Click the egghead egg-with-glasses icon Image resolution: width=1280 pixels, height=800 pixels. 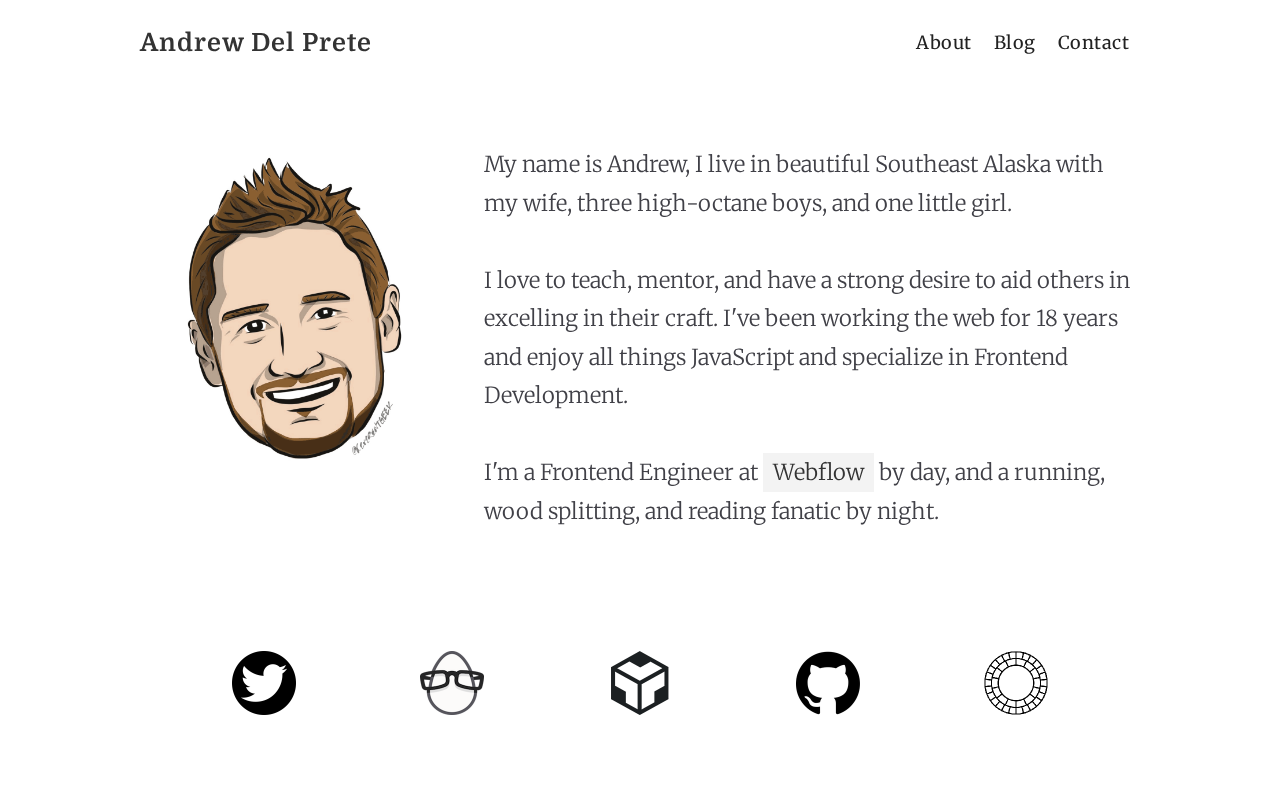click(452, 683)
